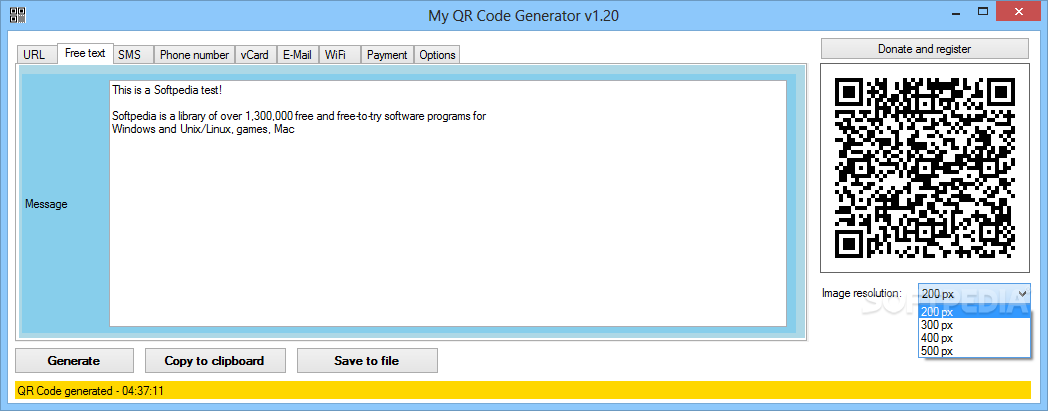Select the Free text tab

(85, 53)
